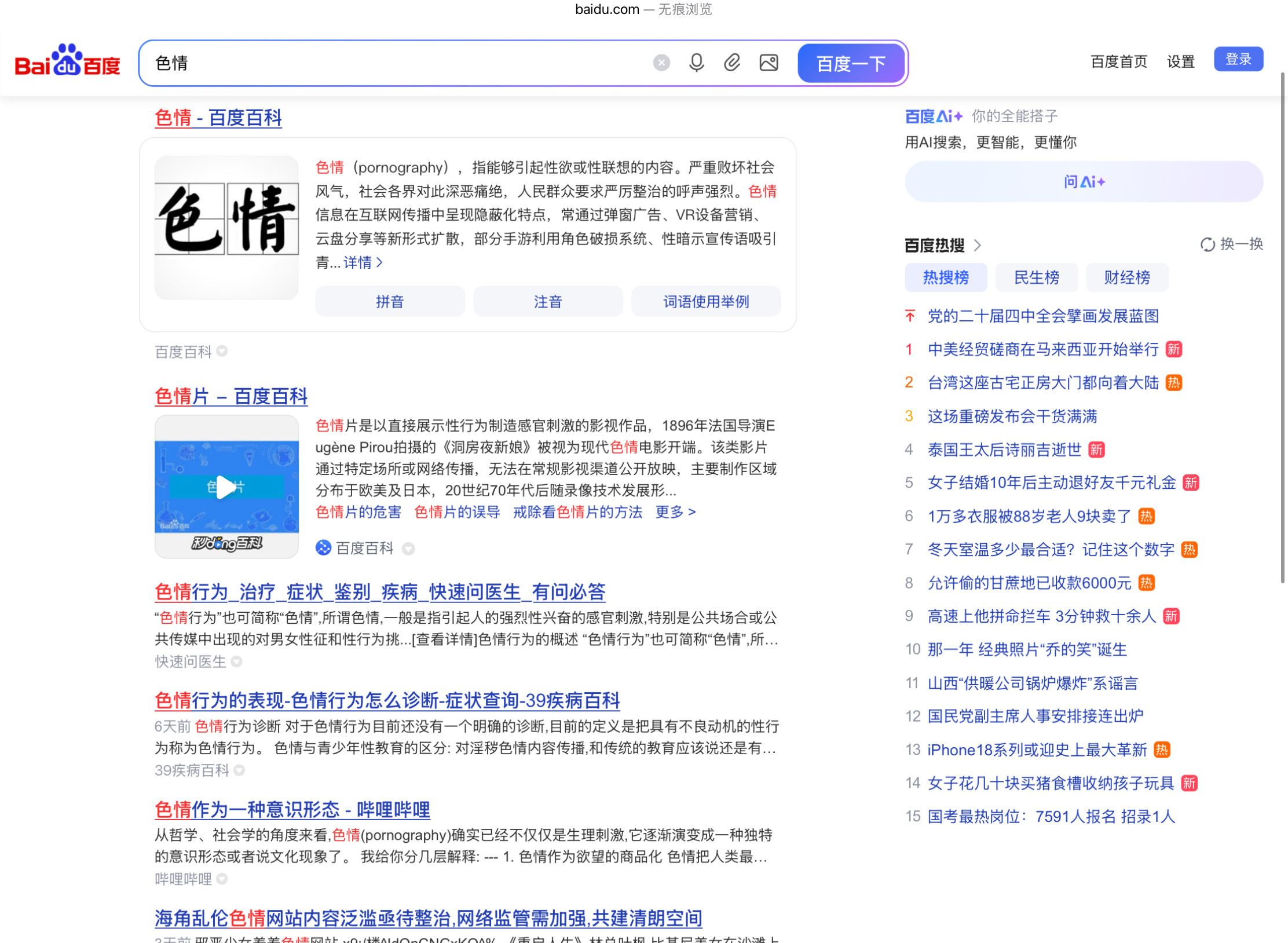The image size is (1288, 943).
Task: Click the 百度百科 source paw icon
Action: tap(324, 549)
